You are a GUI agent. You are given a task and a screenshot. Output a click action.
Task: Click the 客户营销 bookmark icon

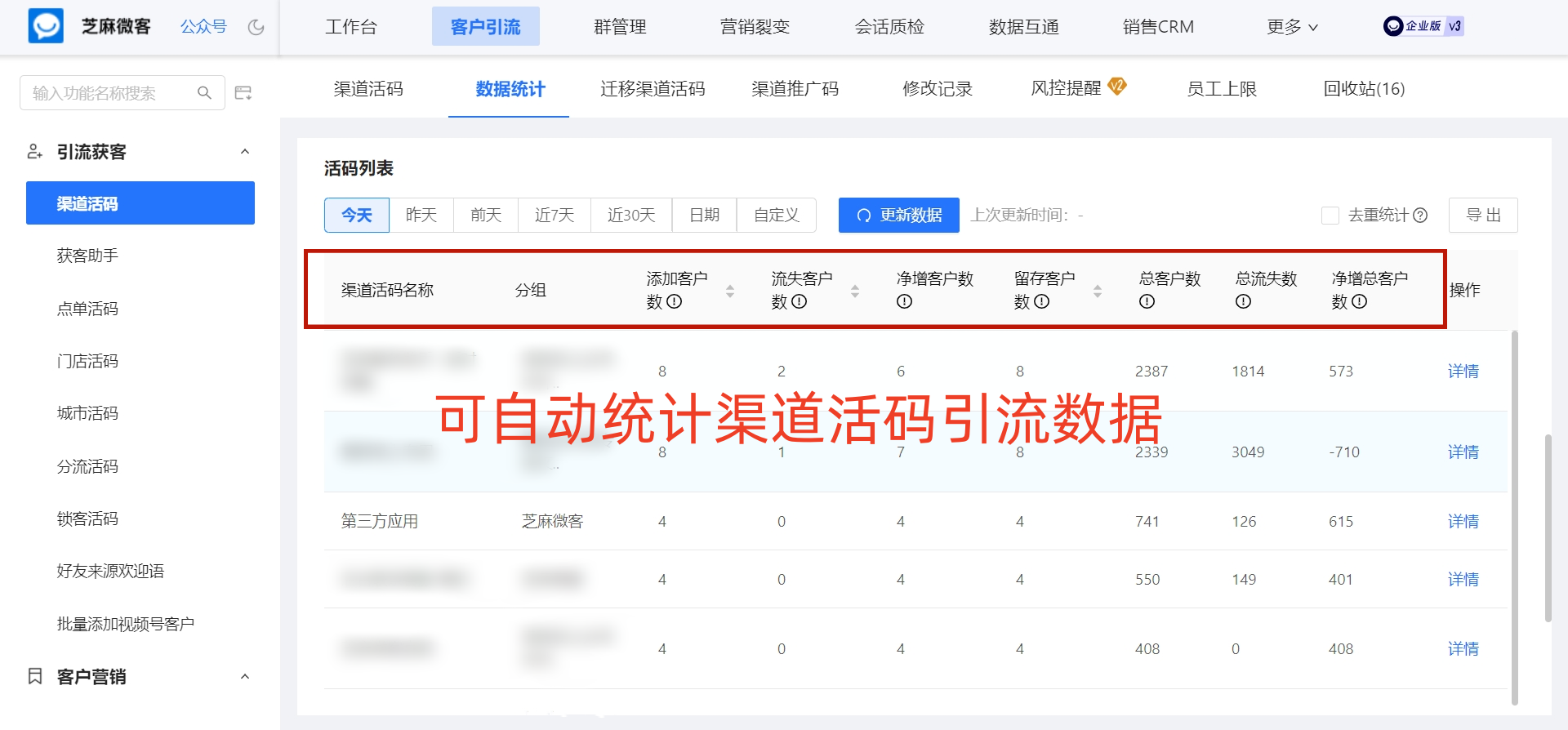[34, 676]
